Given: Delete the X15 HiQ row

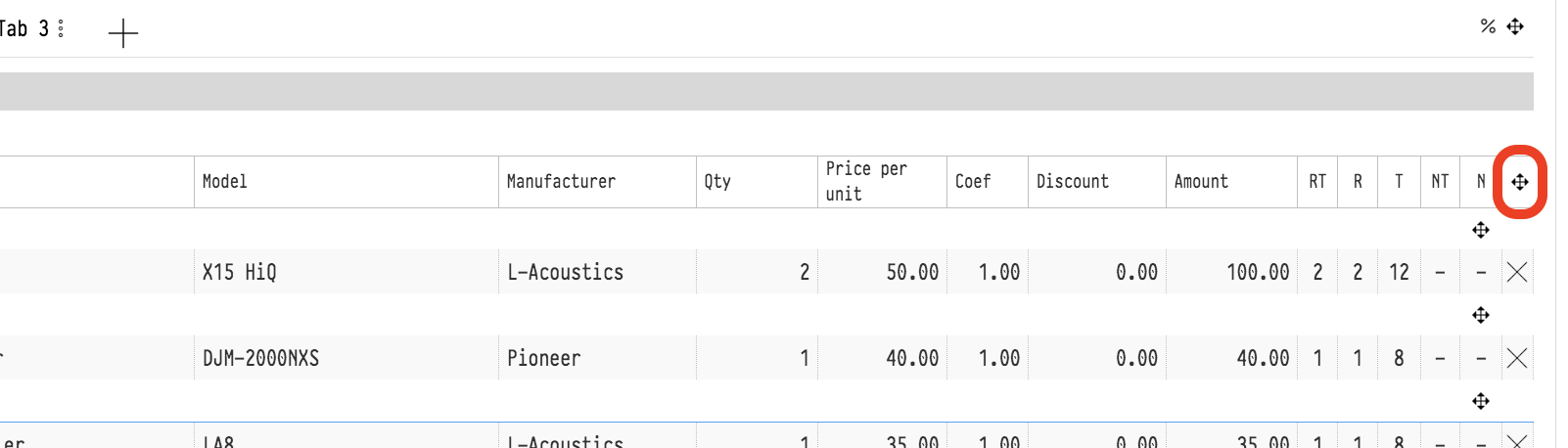Looking at the screenshot, I should [x=1517, y=272].
